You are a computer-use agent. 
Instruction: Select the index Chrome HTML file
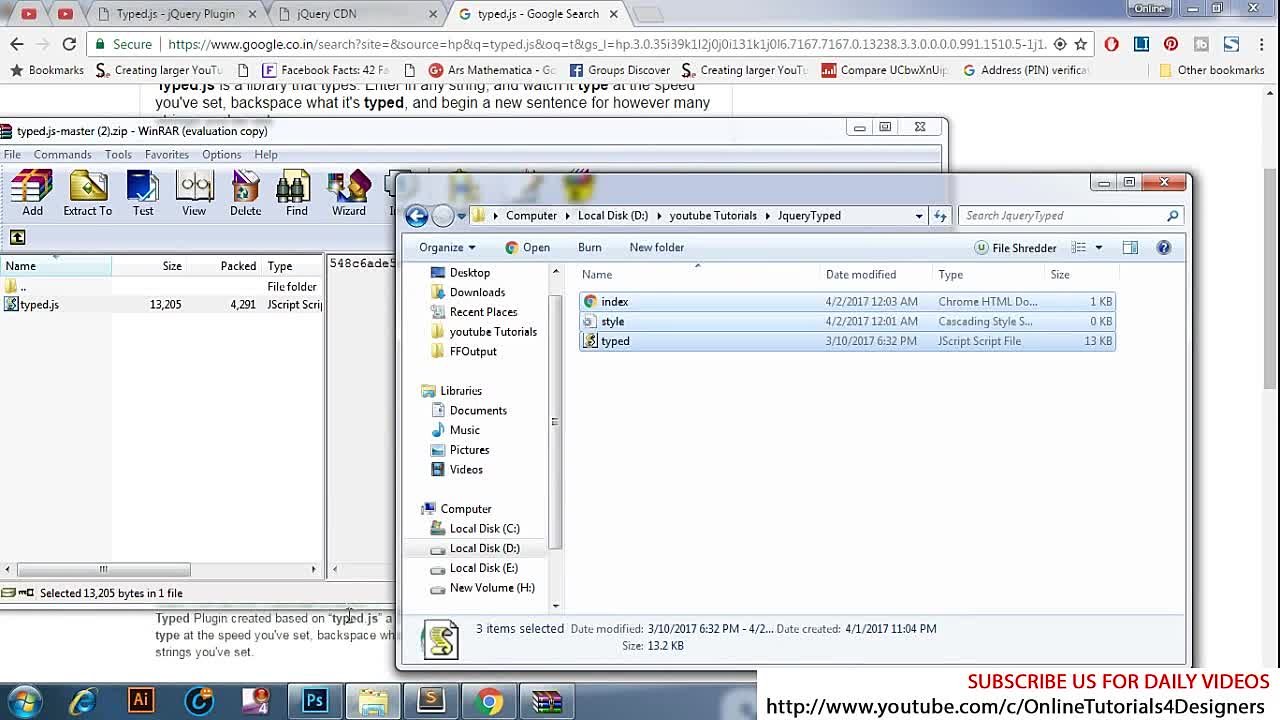[847, 301]
